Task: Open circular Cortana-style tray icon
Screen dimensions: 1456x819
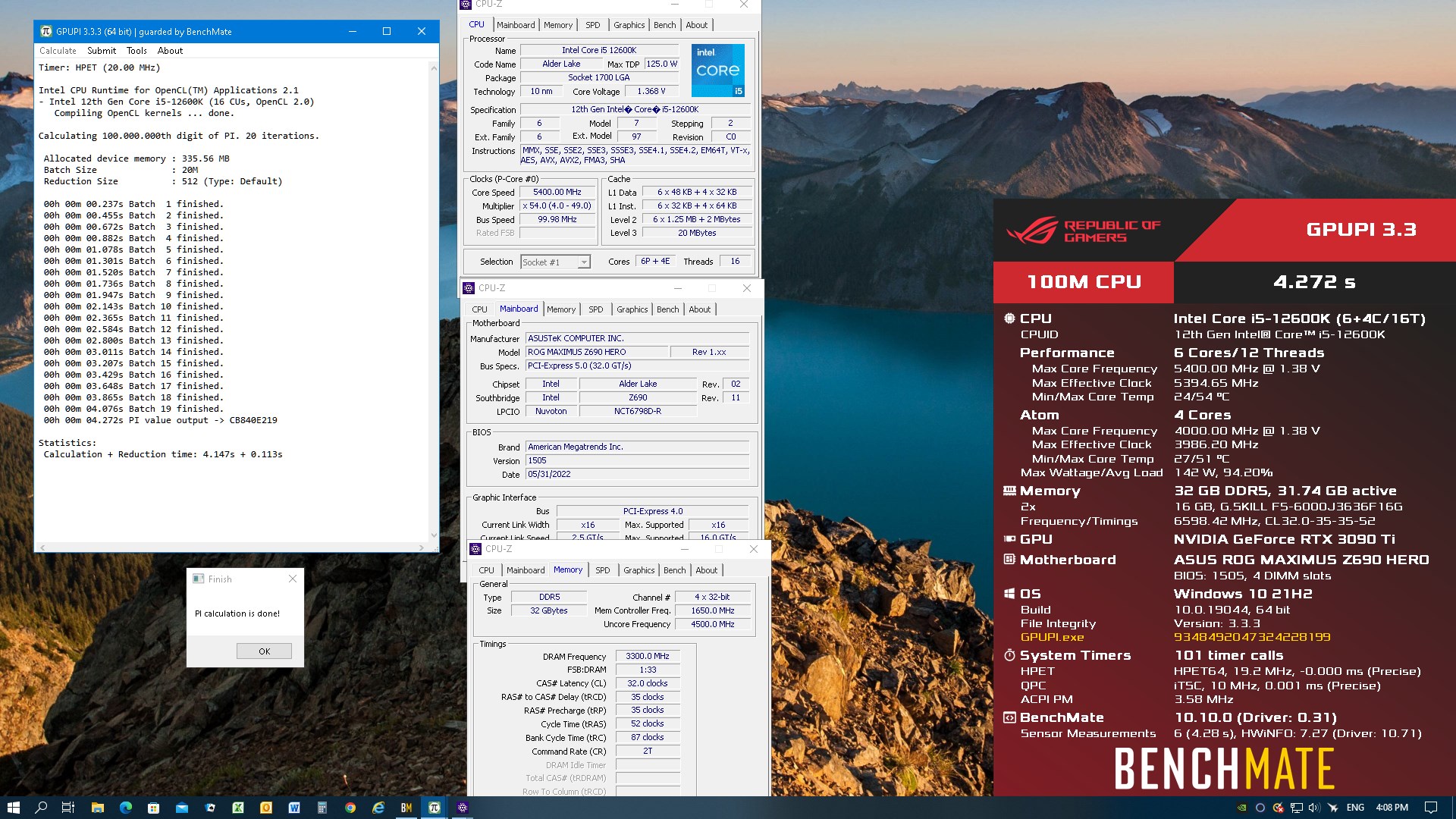Action: [x=1260, y=808]
